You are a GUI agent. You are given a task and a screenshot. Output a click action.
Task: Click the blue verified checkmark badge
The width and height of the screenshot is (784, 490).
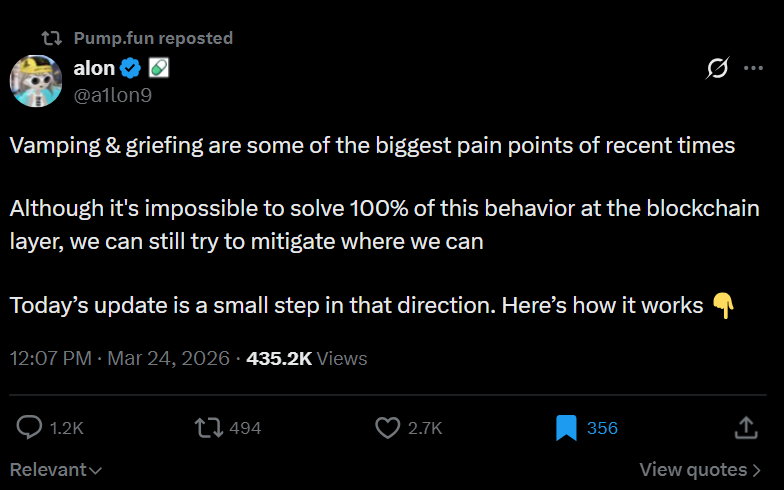(x=131, y=69)
